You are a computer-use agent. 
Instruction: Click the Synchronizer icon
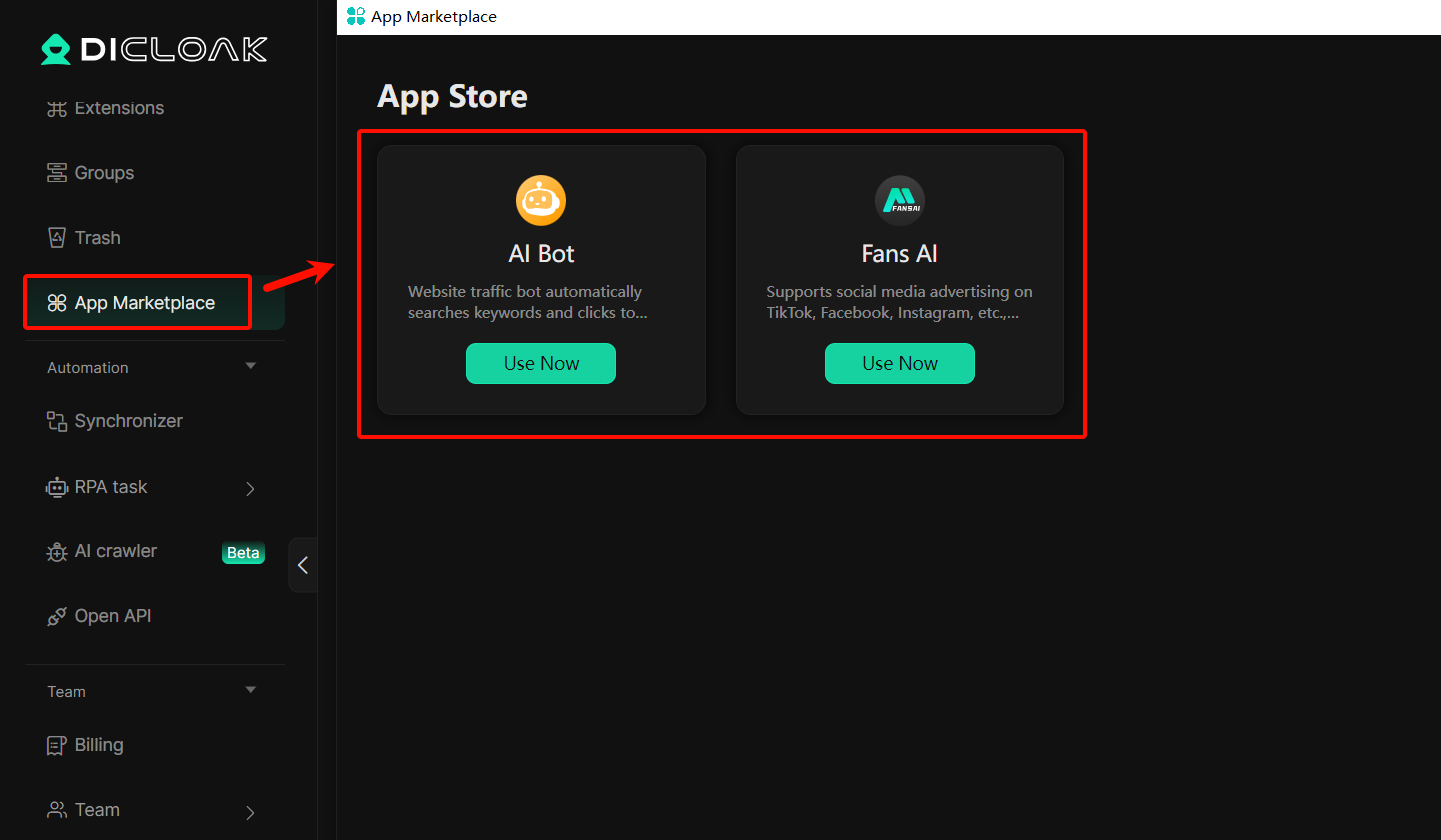click(57, 421)
